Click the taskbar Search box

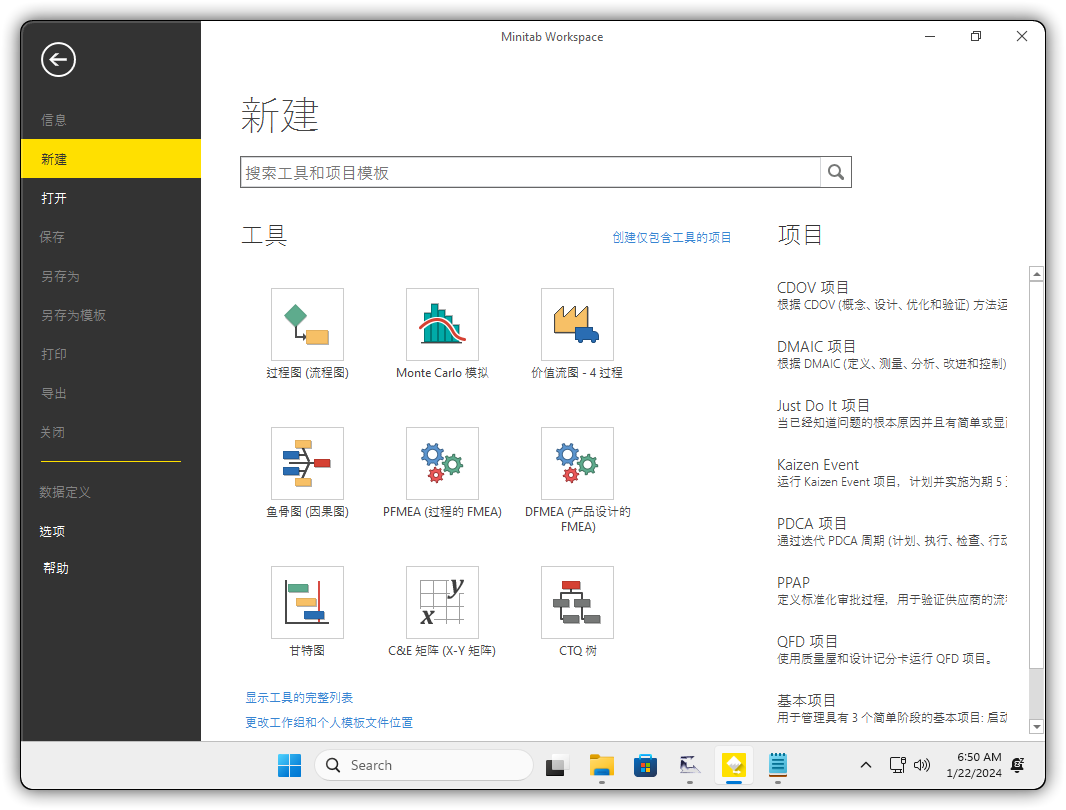[424, 765]
